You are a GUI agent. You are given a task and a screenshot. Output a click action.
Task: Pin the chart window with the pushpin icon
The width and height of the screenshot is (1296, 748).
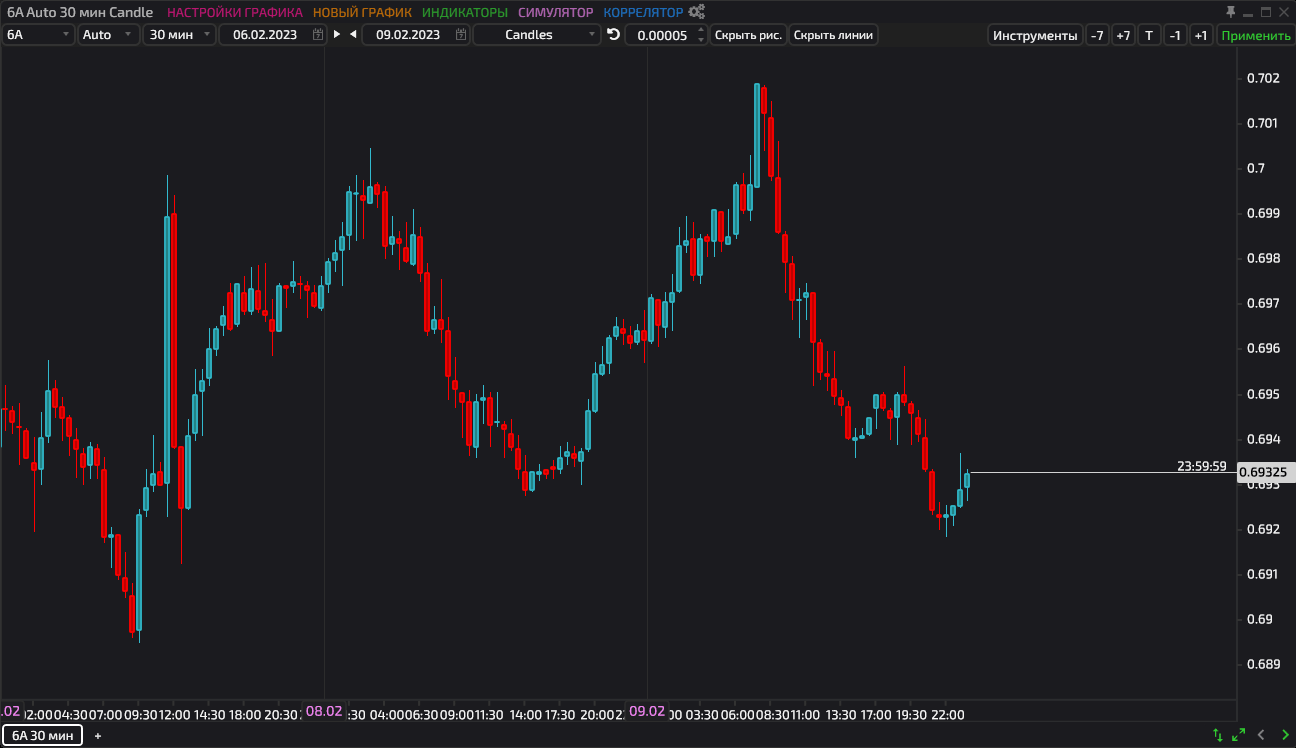click(x=1231, y=12)
